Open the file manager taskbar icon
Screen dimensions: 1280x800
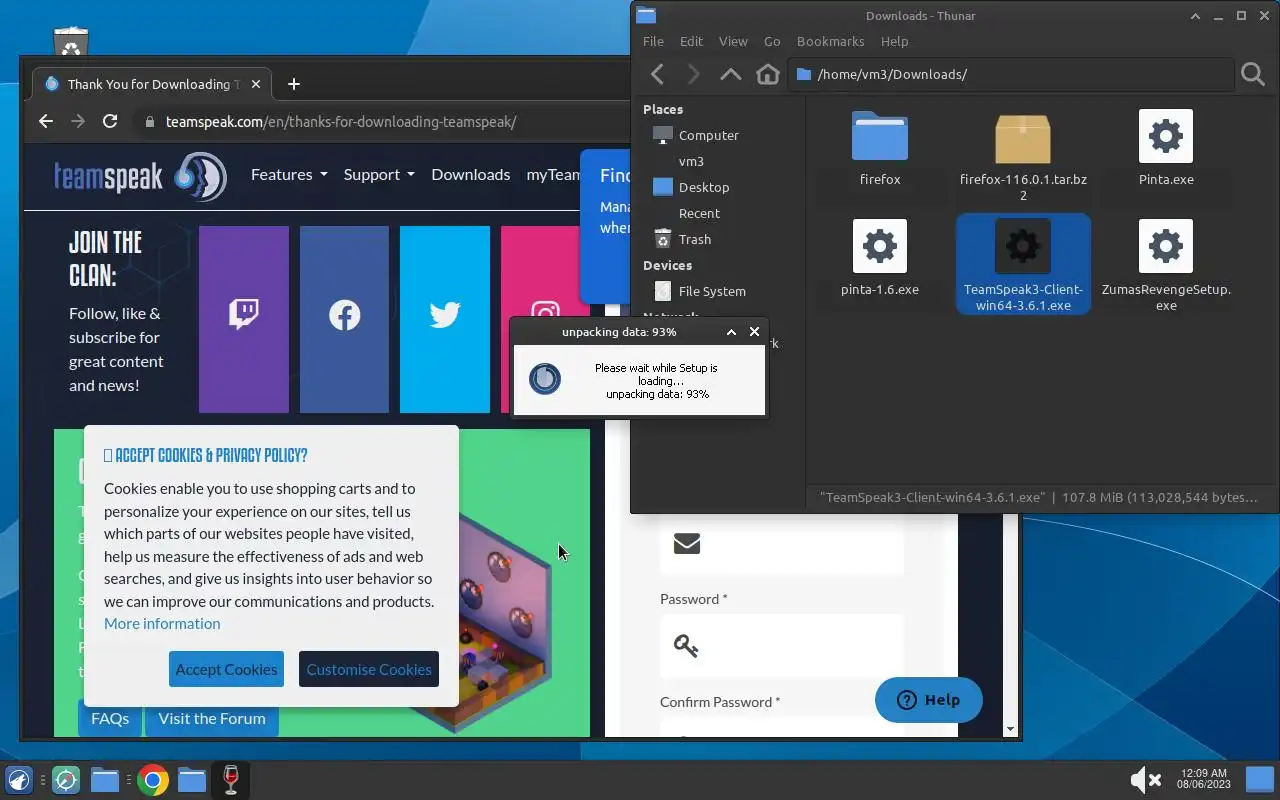[x=105, y=780]
